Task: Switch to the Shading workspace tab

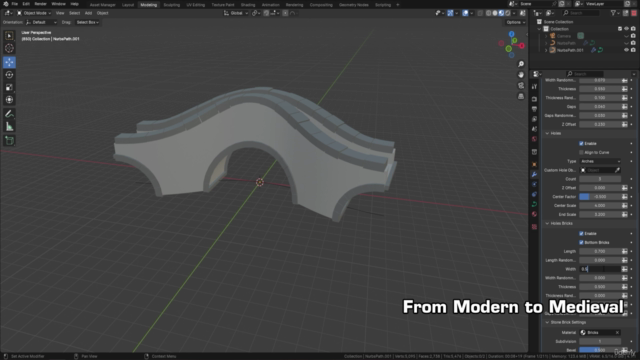Action: pyautogui.click(x=248, y=5)
